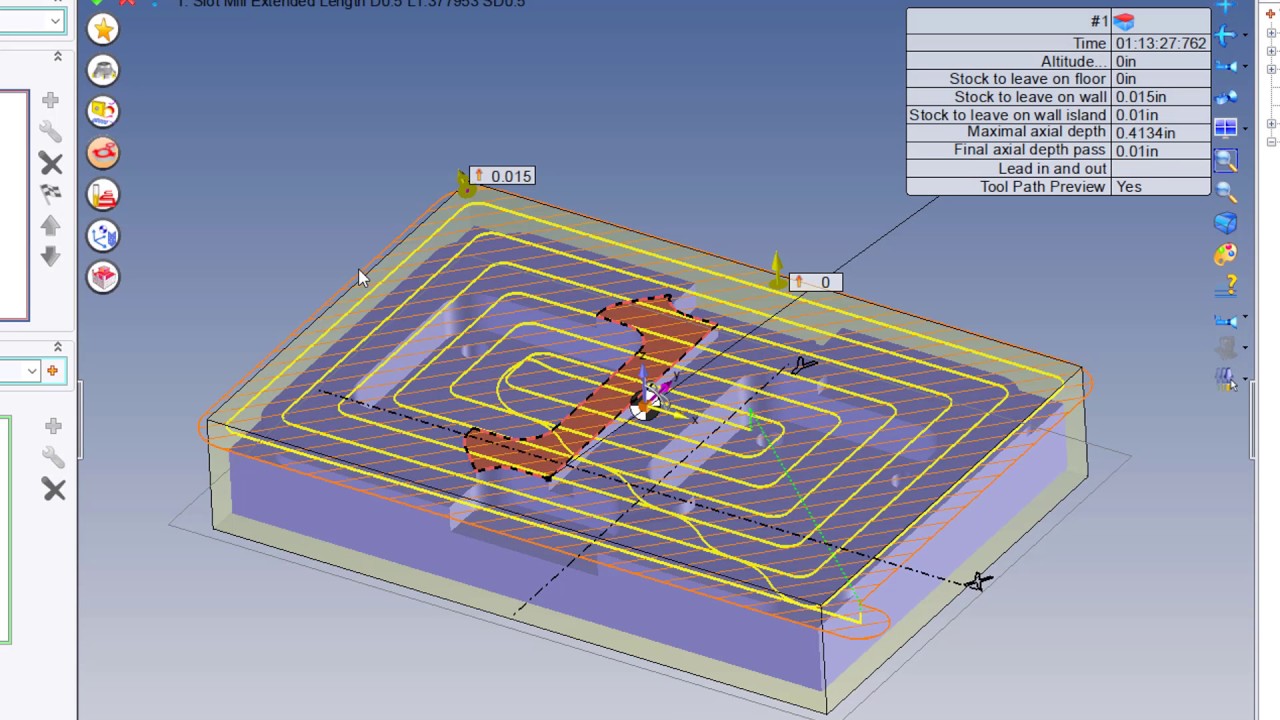Collapse the lower left panel chevron
Image resolution: width=1280 pixels, height=720 pixels.
[58, 347]
